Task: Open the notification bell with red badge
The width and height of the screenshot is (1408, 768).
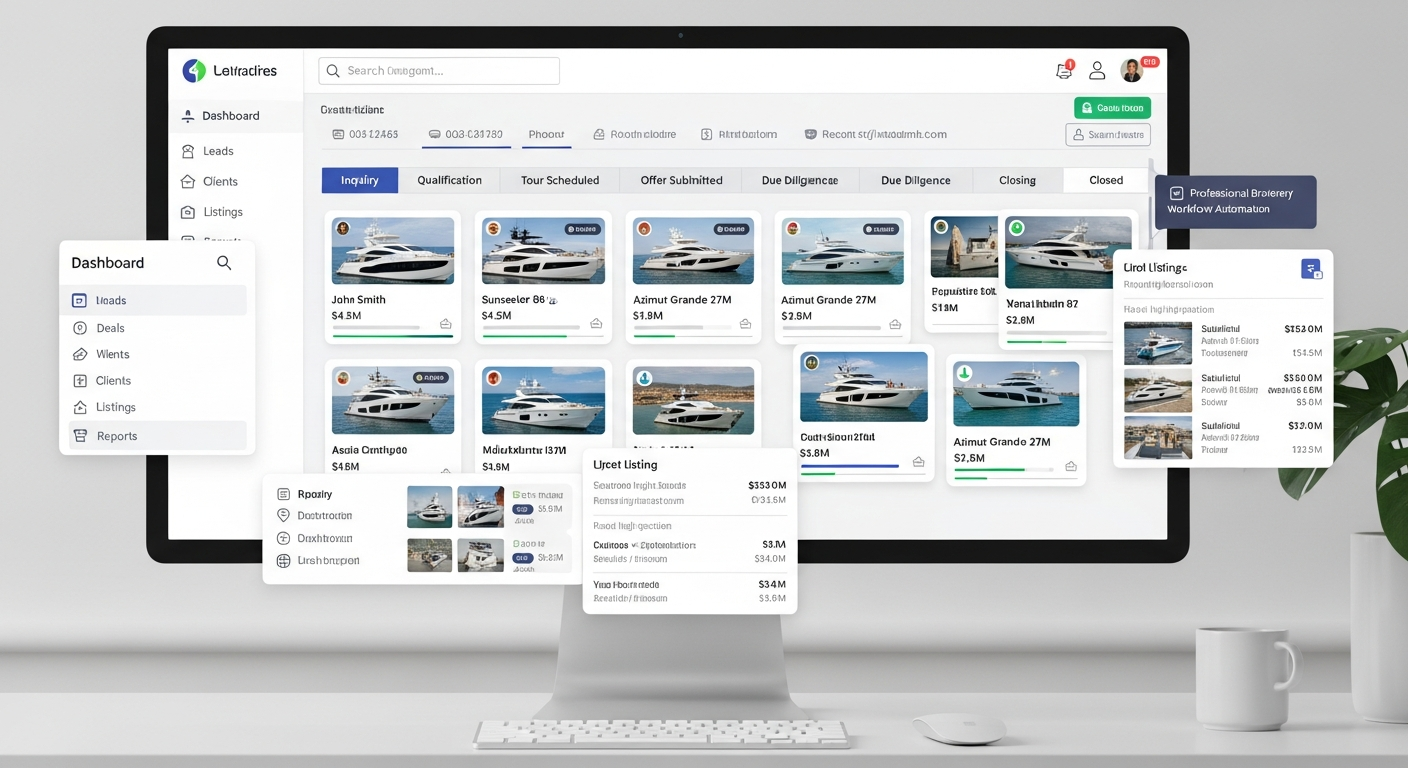Action: pyautogui.click(x=1064, y=71)
